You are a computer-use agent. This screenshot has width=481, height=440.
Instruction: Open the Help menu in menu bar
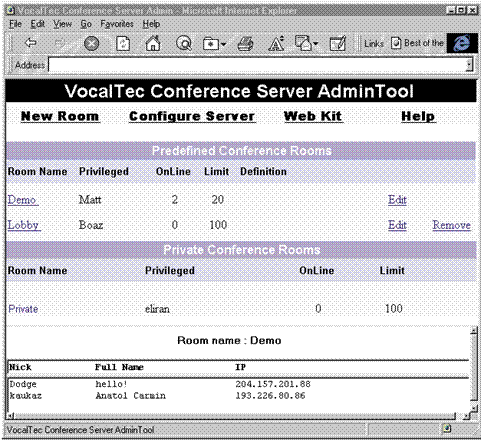point(151,24)
